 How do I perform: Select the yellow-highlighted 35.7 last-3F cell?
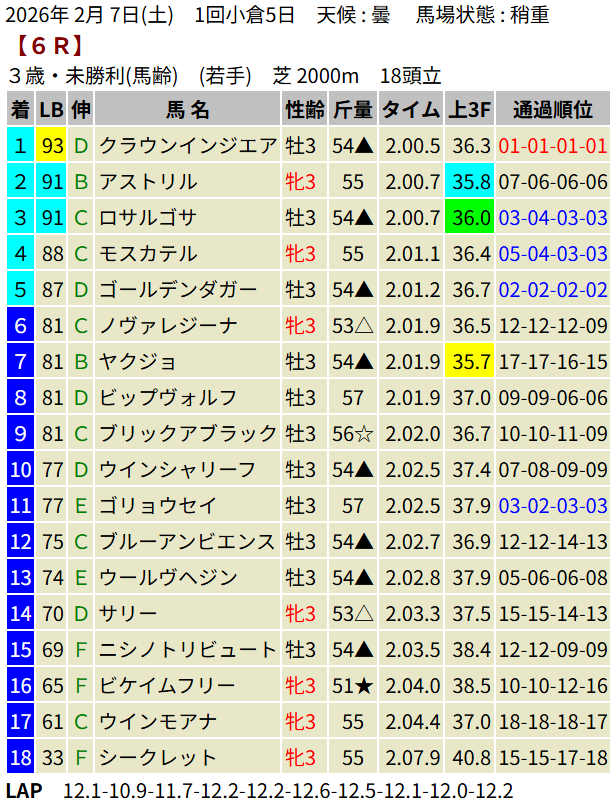point(471,362)
